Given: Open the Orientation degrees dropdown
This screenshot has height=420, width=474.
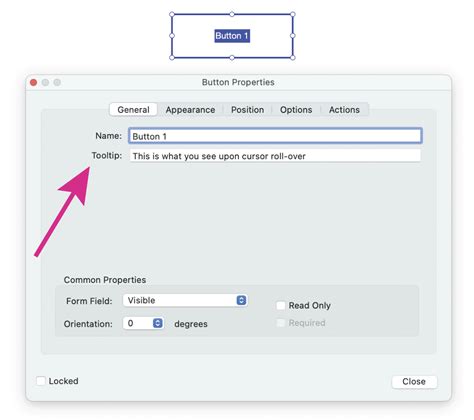Looking at the screenshot, I should 143,323.
